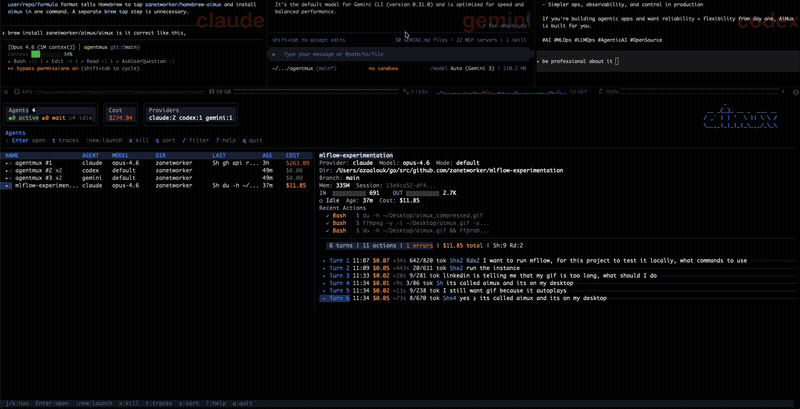Screen dimensions: 800x409
Task: Click the AGE column header
Action: 268,155
